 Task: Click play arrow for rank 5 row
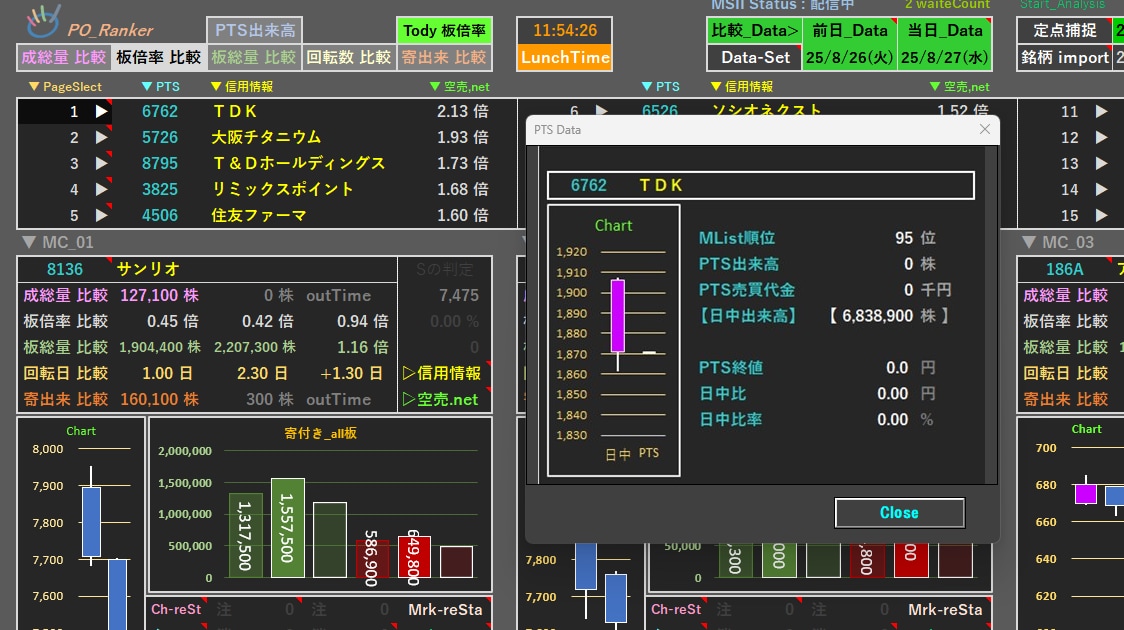(x=102, y=215)
